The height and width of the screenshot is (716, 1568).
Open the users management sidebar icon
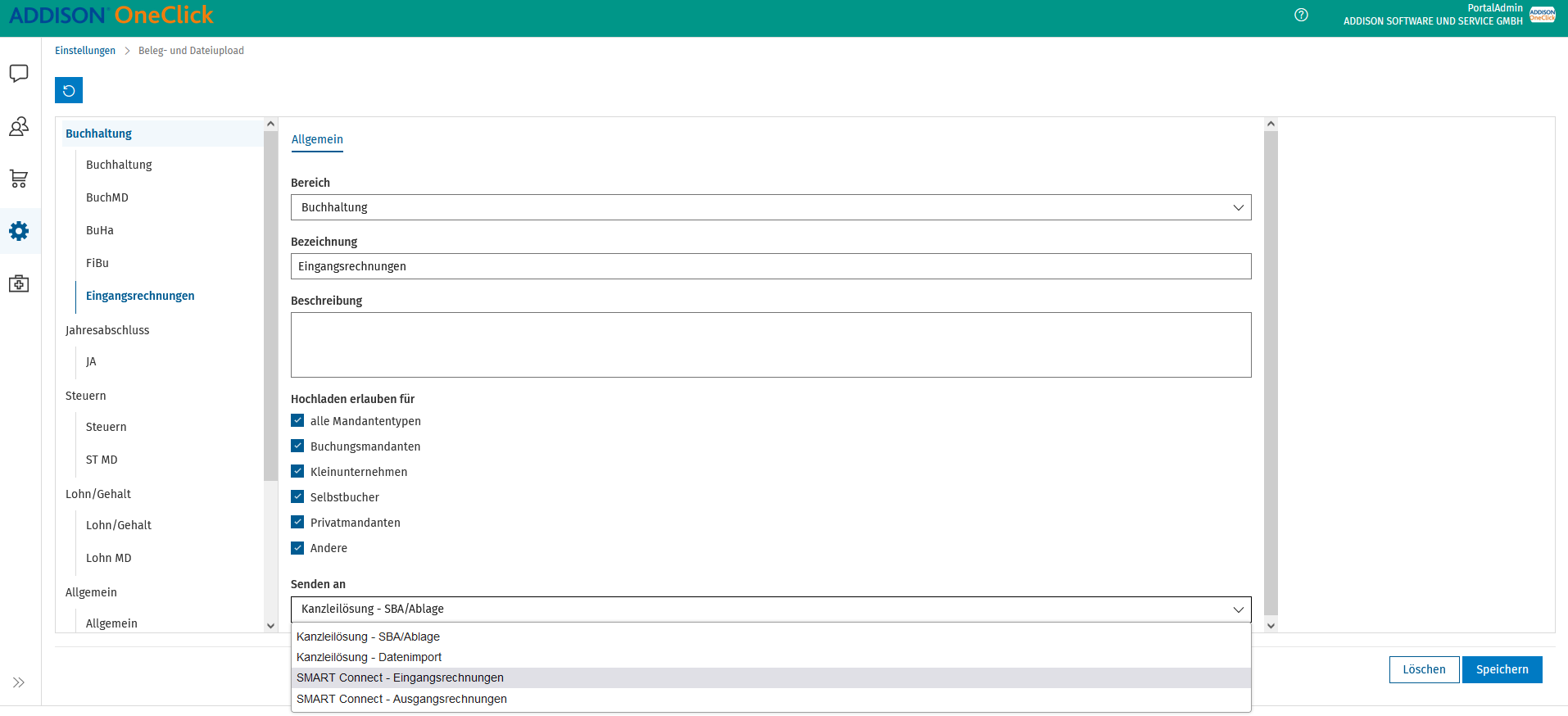19,126
